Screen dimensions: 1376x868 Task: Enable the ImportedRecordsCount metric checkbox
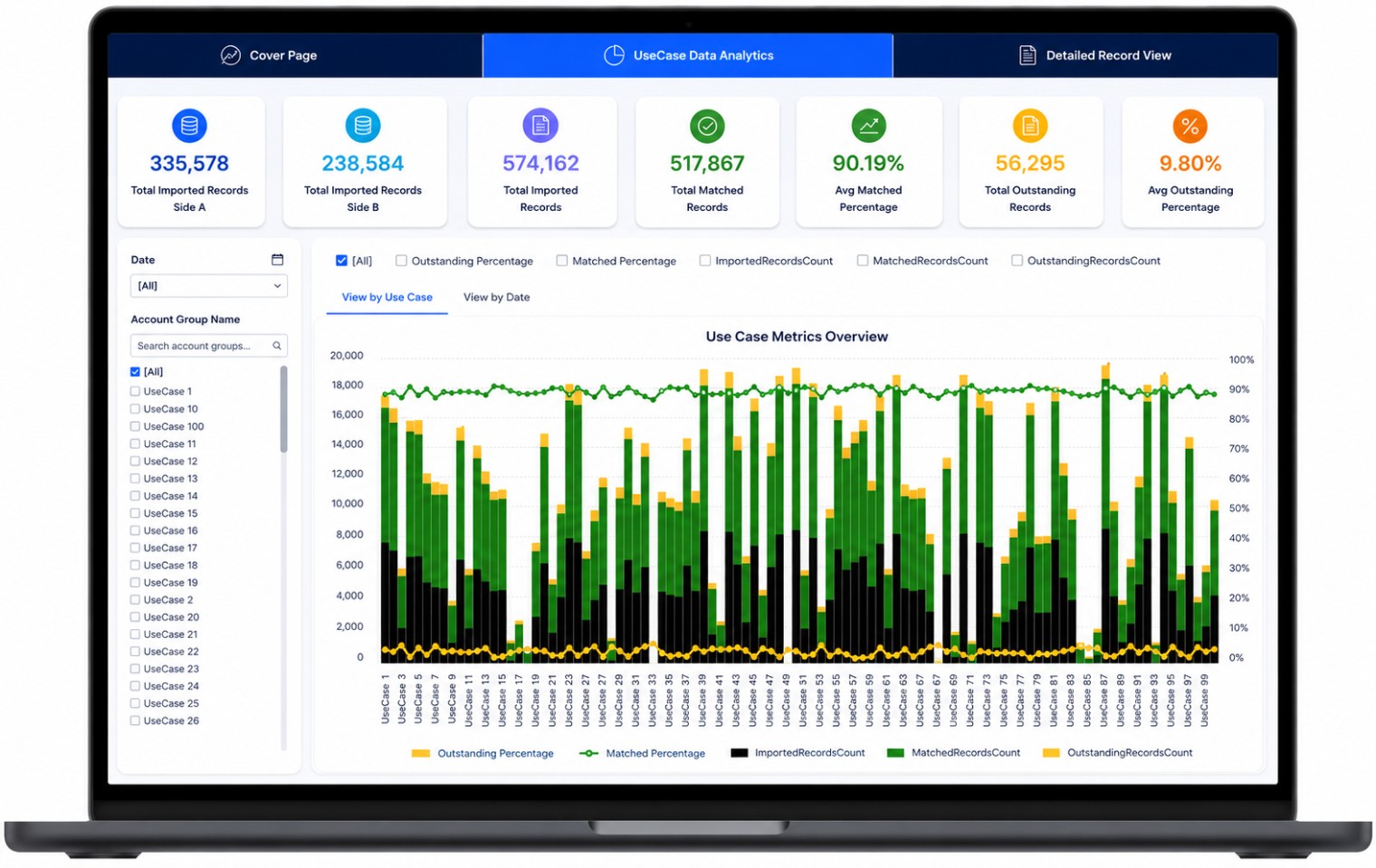[x=705, y=261]
